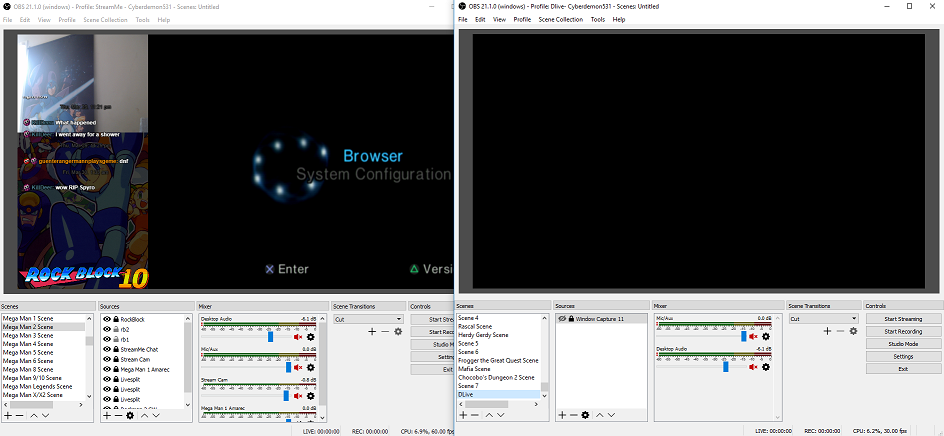Open transition properties gear in StreamMe window

click(398, 331)
